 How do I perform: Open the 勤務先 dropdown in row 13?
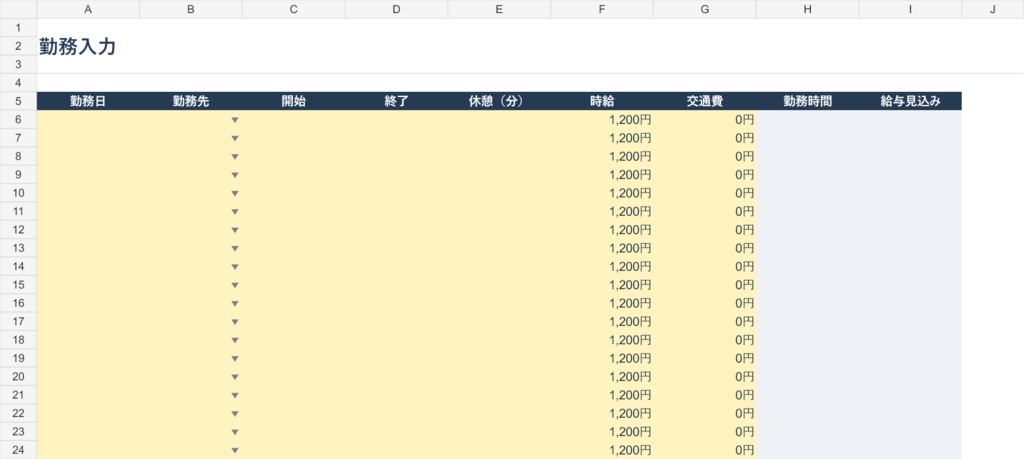click(x=235, y=248)
